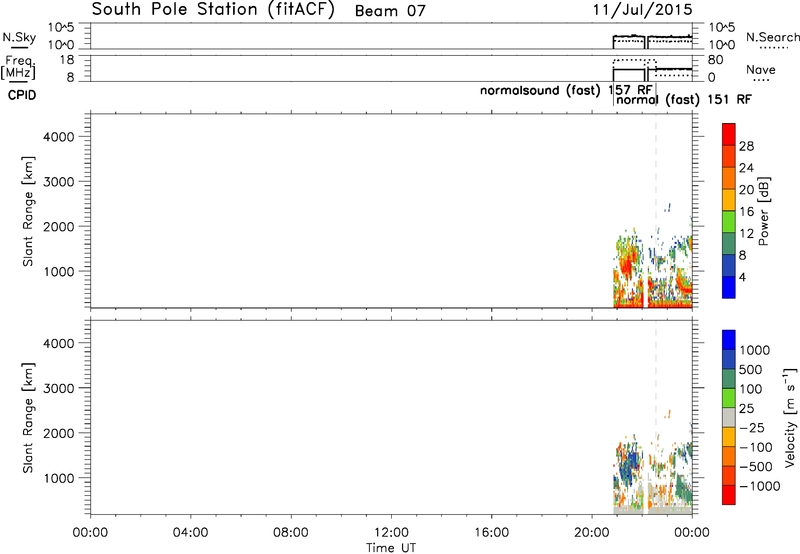
Task: Click the -100 label on Velocity scale
Action: pyautogui.click(x=756, y=447)
